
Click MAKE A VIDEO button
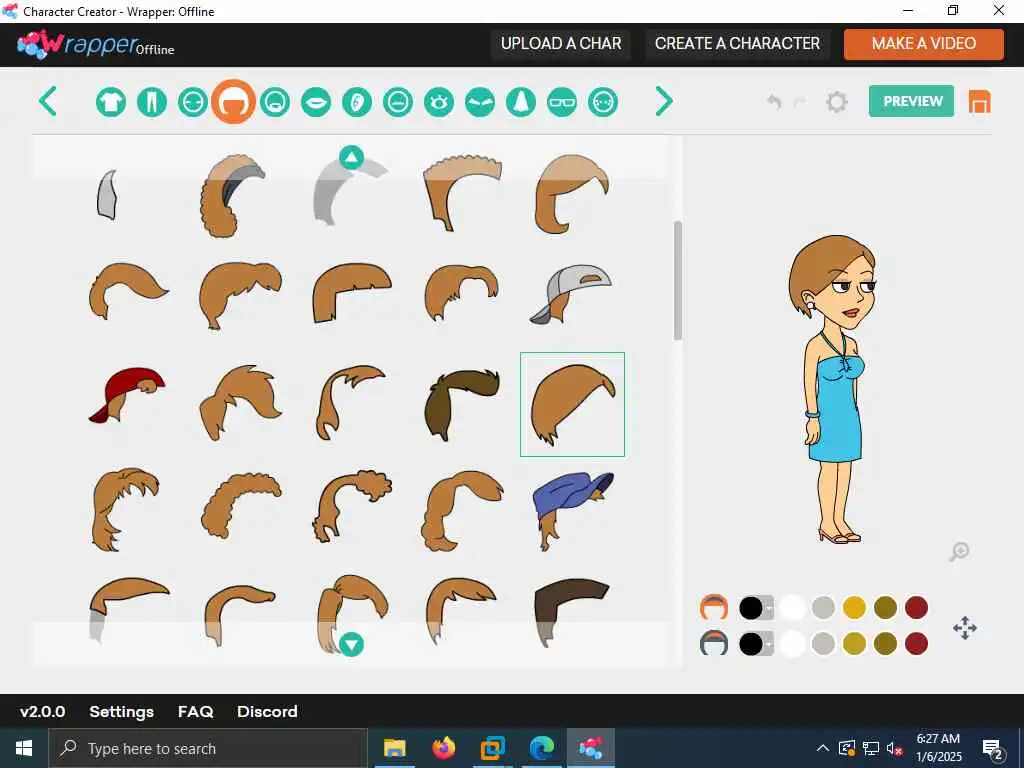[x=923, y=44]
